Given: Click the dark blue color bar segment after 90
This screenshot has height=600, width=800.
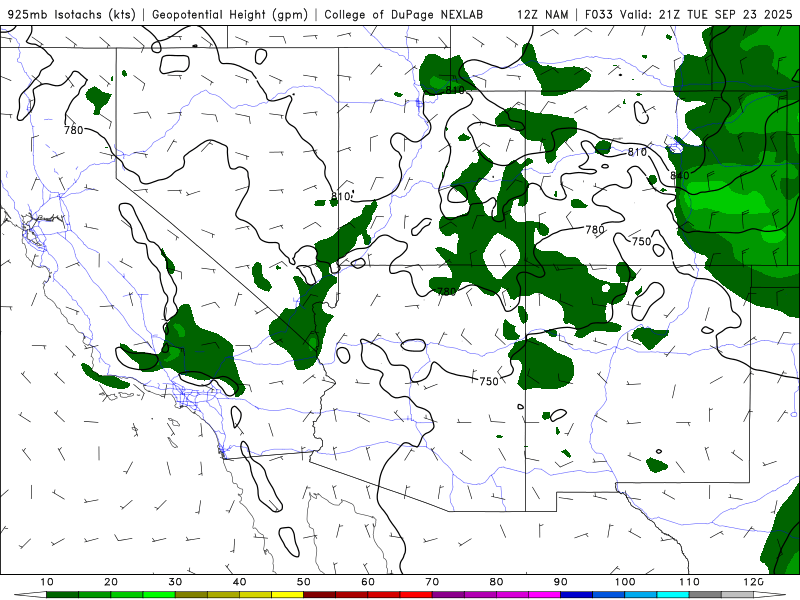Looking at the screenshot, I should pos(577,595).
